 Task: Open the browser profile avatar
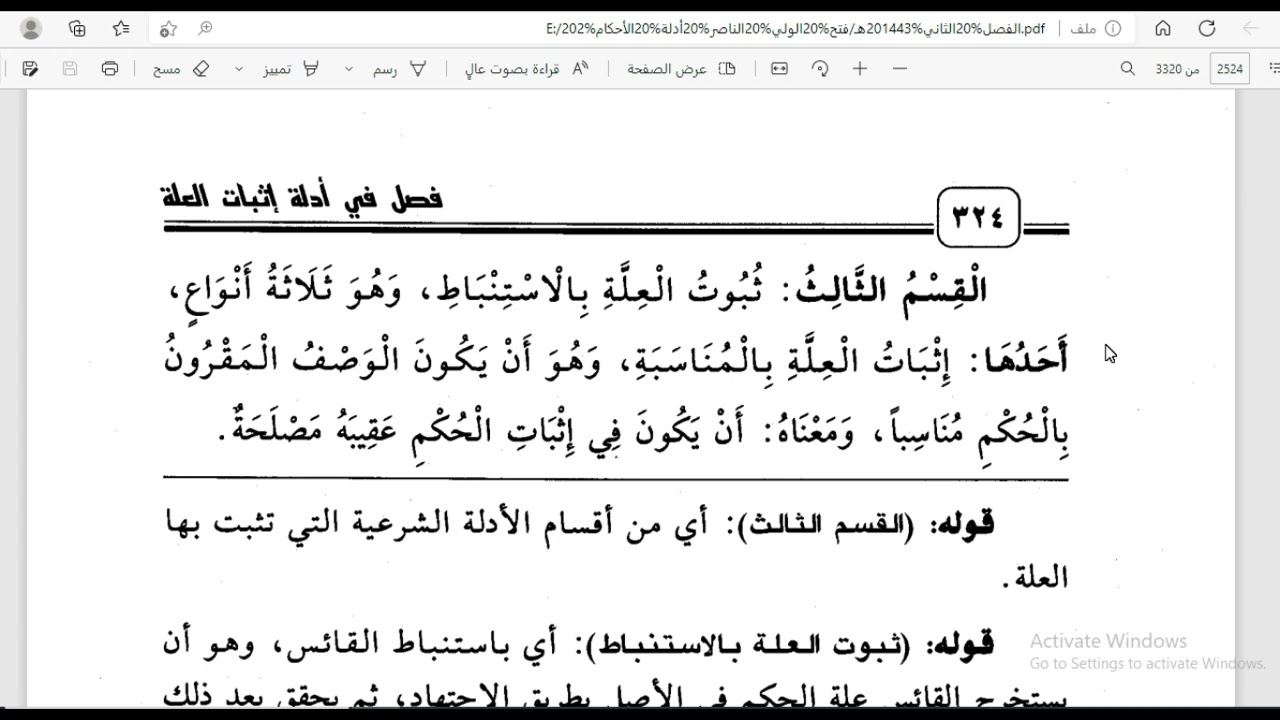click(x=31, y=29)
